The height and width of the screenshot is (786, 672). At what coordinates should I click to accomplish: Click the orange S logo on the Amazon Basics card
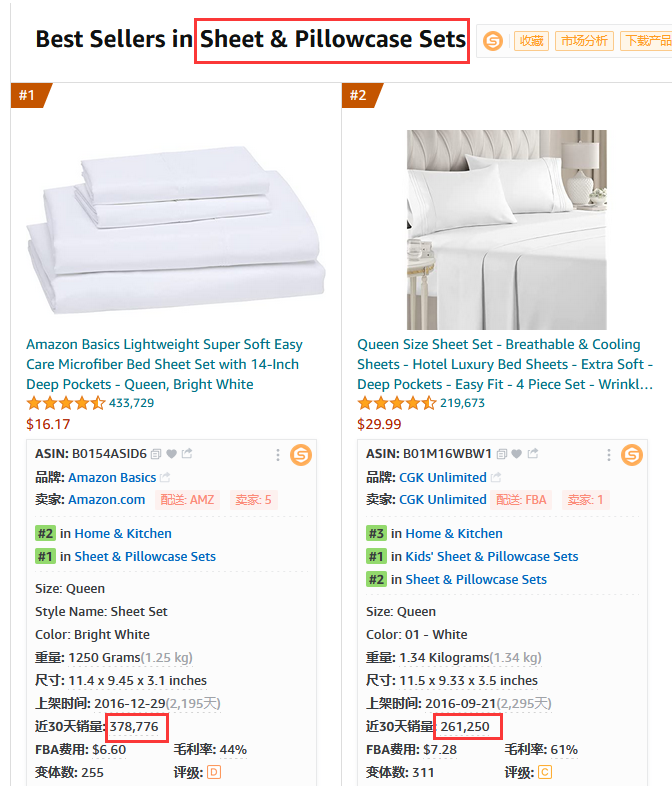pos(301,455)
